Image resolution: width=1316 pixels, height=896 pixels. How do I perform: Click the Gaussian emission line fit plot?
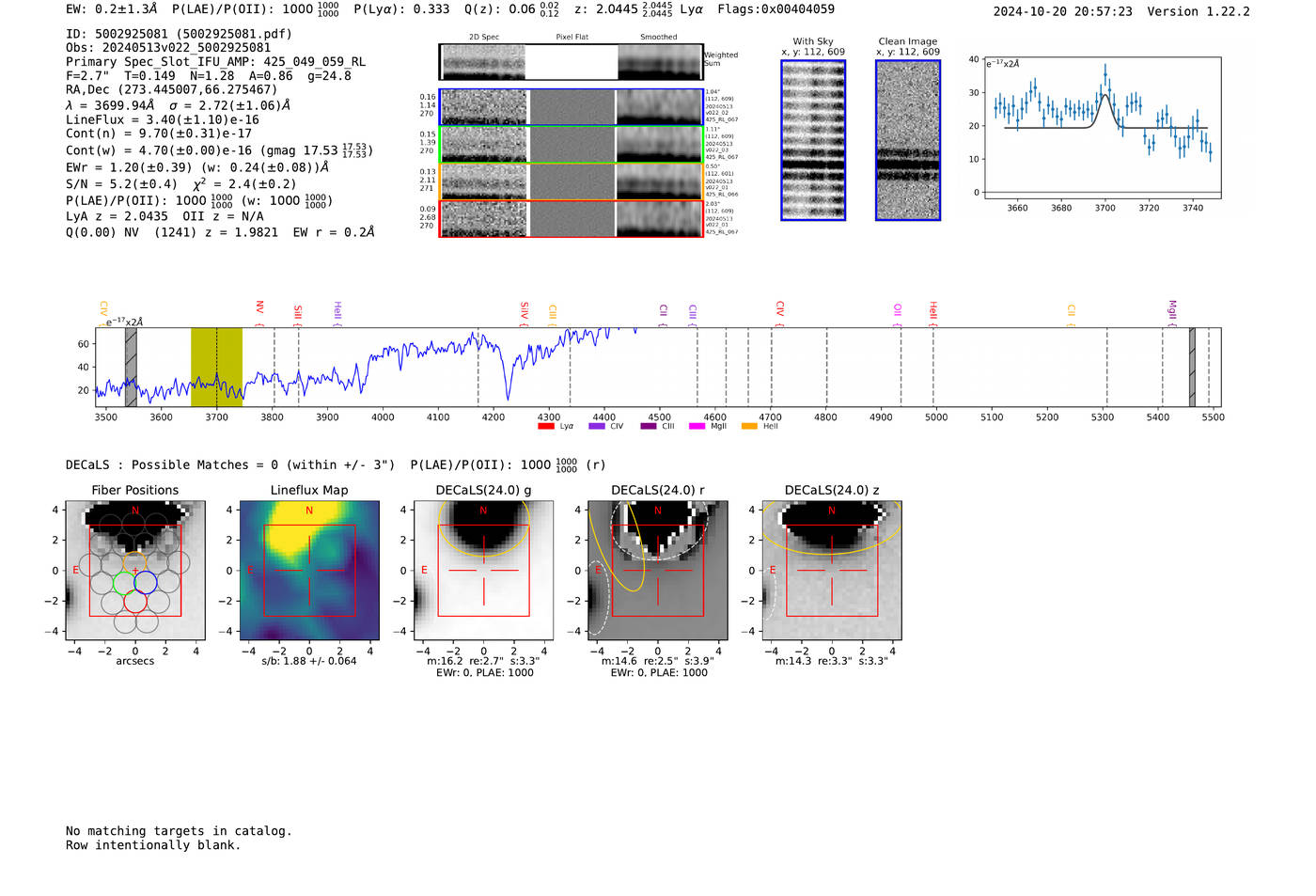pos(1102,128)
